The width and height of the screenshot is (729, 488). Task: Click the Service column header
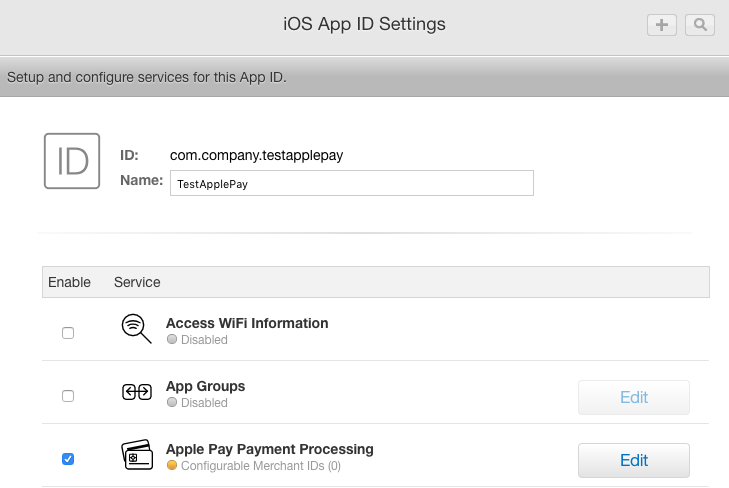click(x=137, y=282)
